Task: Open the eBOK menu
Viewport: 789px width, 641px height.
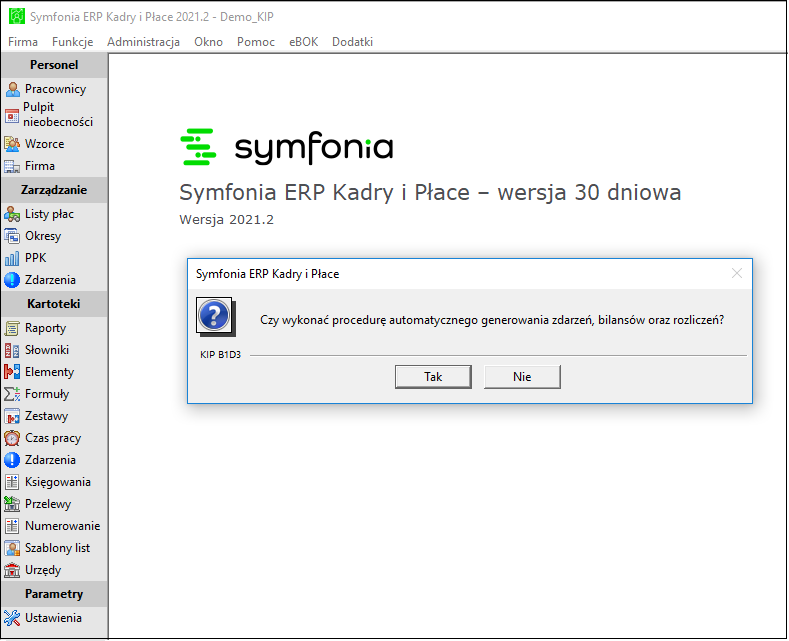Action: click(303, 42)
